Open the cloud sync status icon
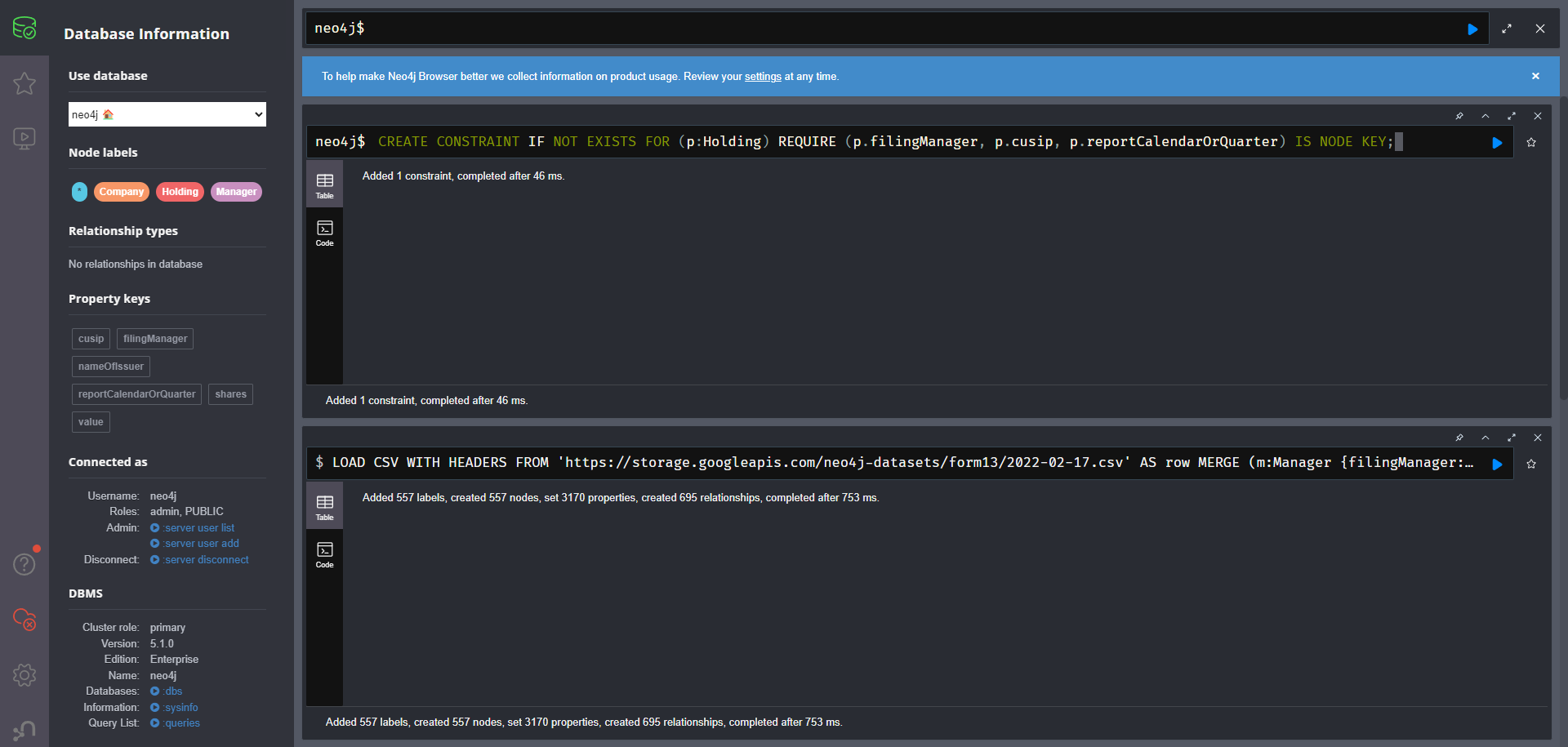Viewport: 1568px width, 747px height. tap(24, 619)
